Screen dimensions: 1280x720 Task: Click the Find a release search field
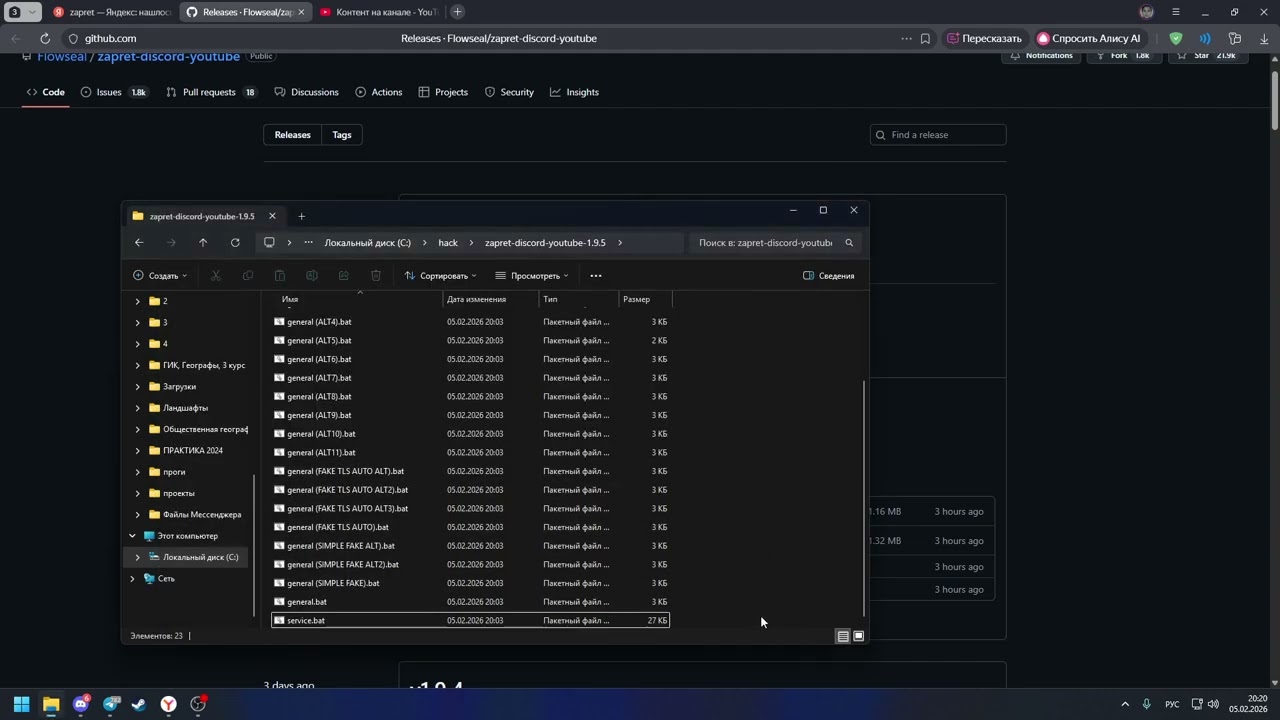tap(938, 135)
